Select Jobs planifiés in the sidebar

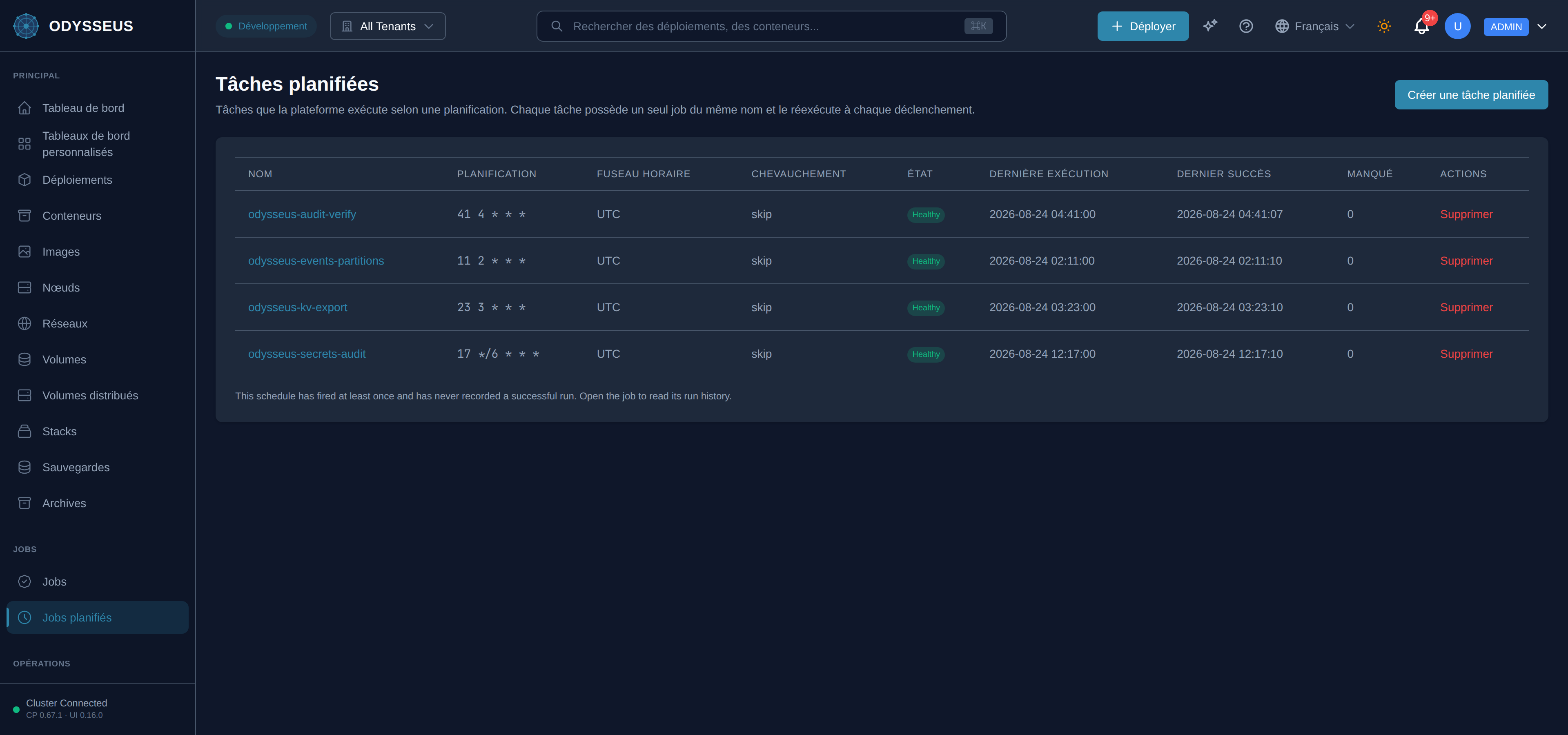coord(98,617)
